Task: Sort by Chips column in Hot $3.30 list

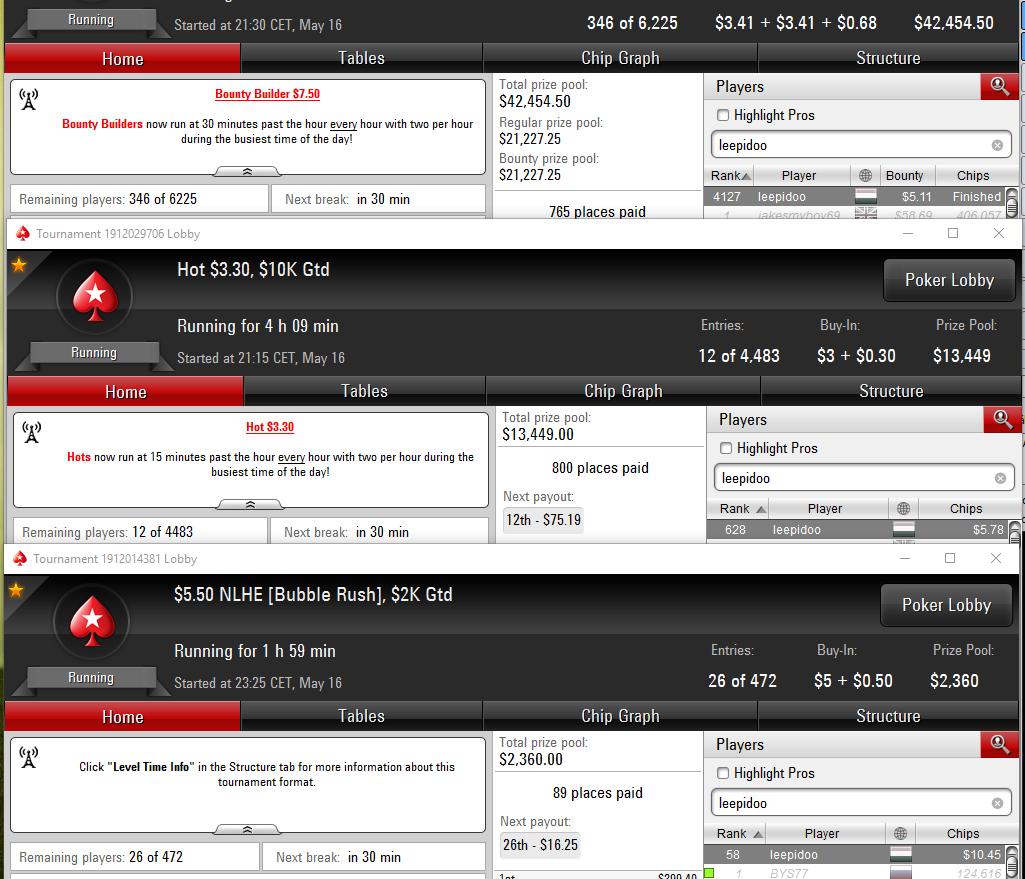Action: coord(966,508)
